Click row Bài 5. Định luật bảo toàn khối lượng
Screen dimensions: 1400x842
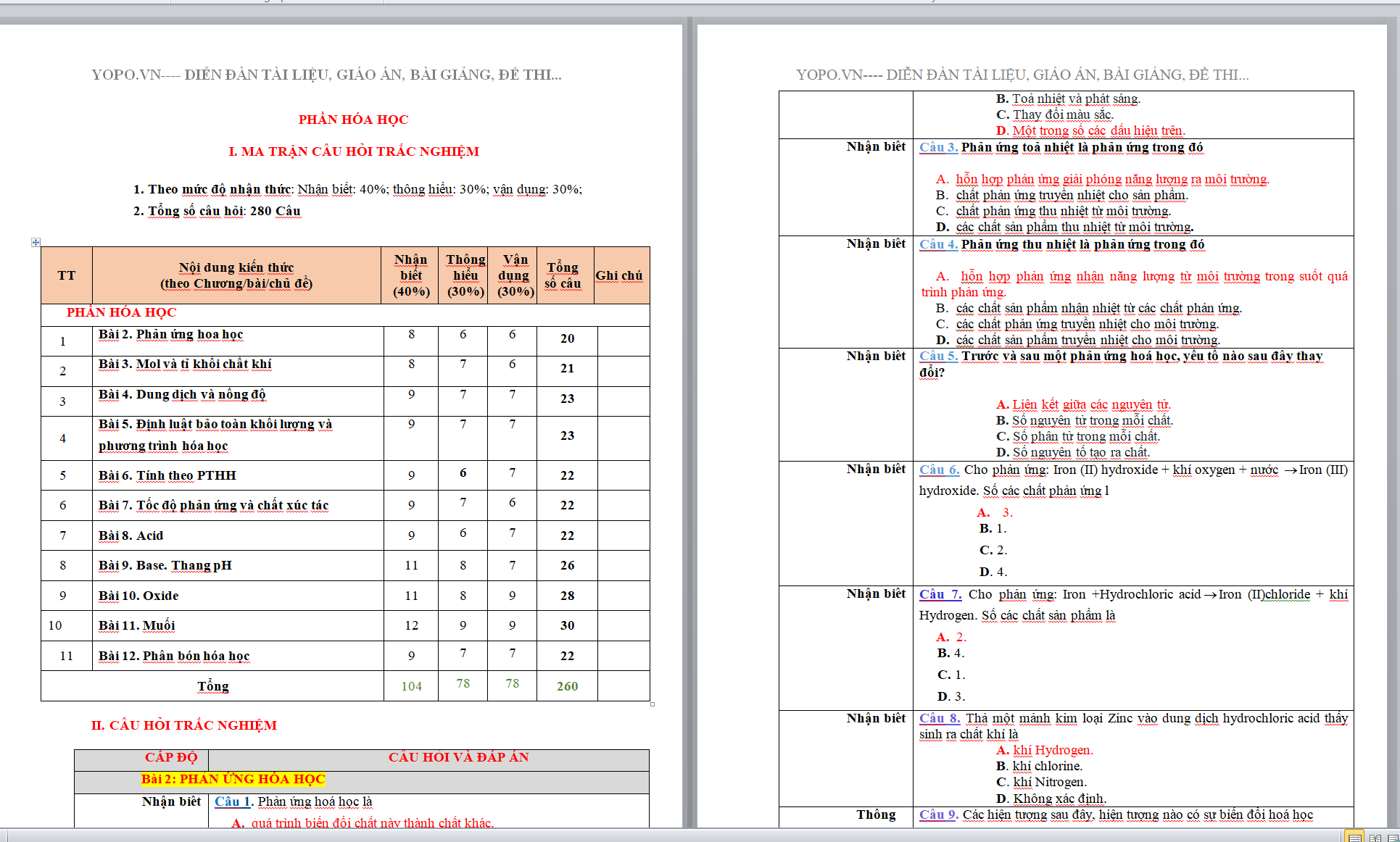pos(345,438)
